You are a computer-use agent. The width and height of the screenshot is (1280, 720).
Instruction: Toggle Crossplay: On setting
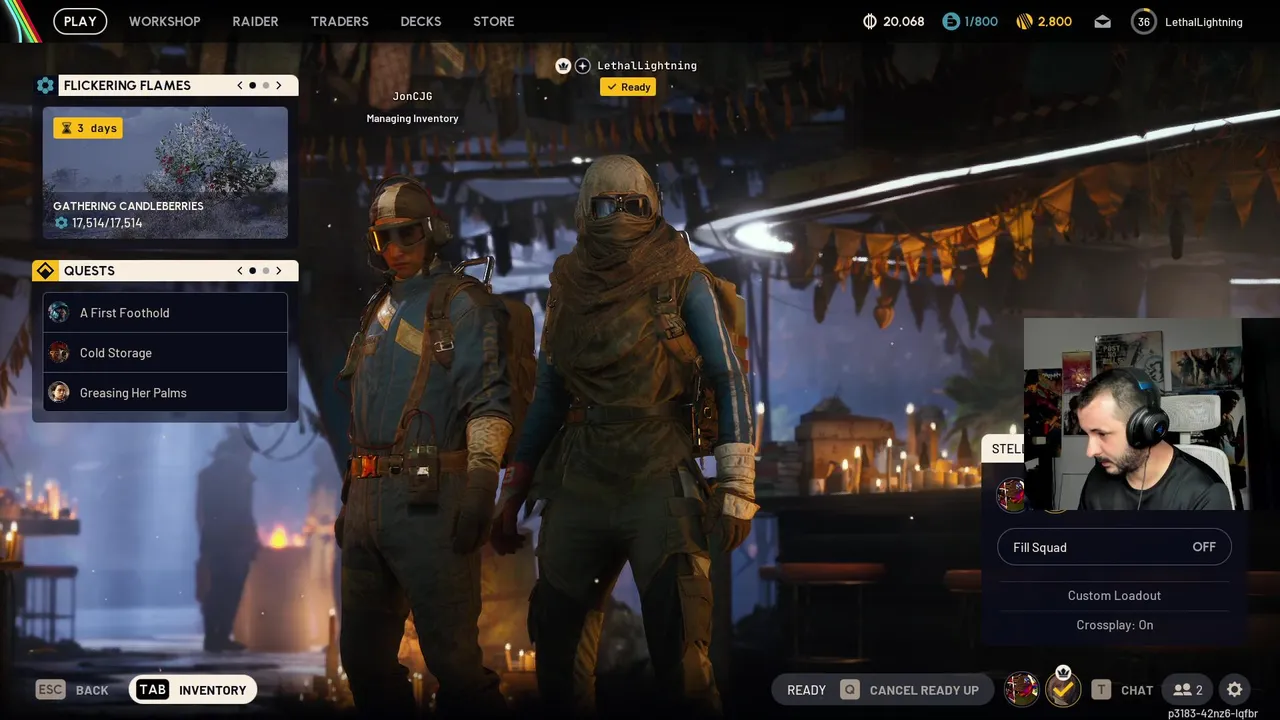click(x=1114, y=625)
